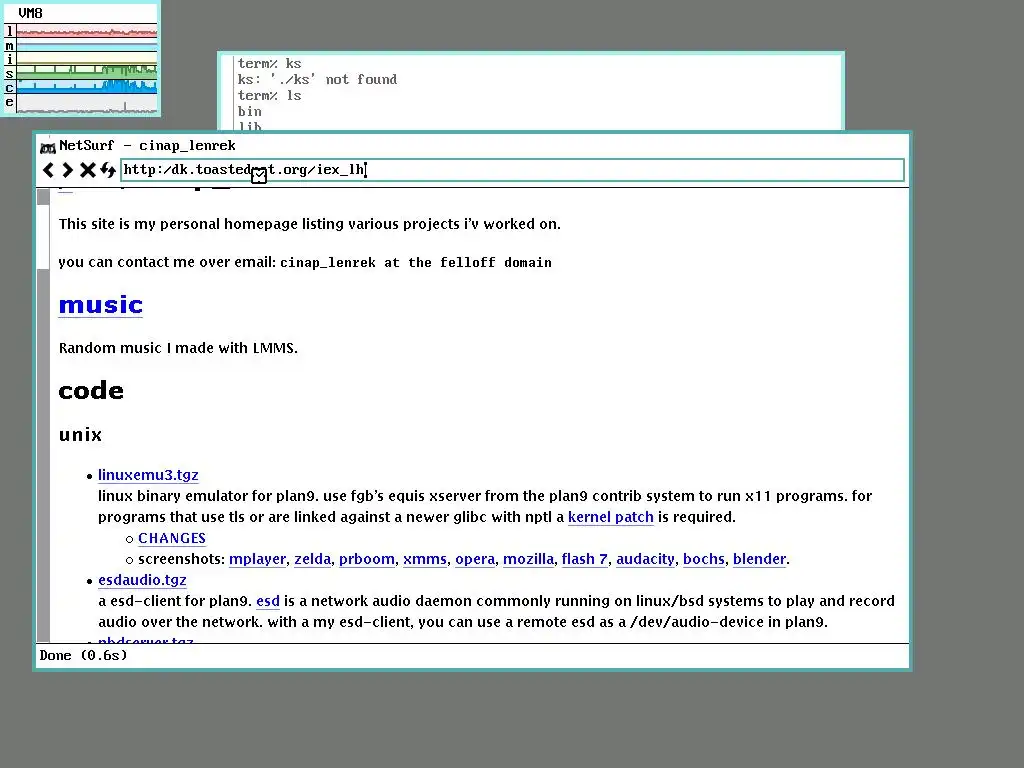1024x768 pixels.
Task: Click the NetSurf - cinap_lenrek title bar
Action: (x=472, y=145)
